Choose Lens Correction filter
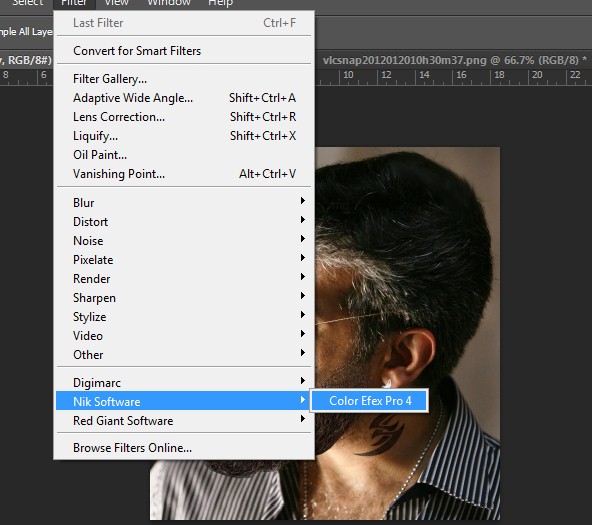 tap(184, 117)
